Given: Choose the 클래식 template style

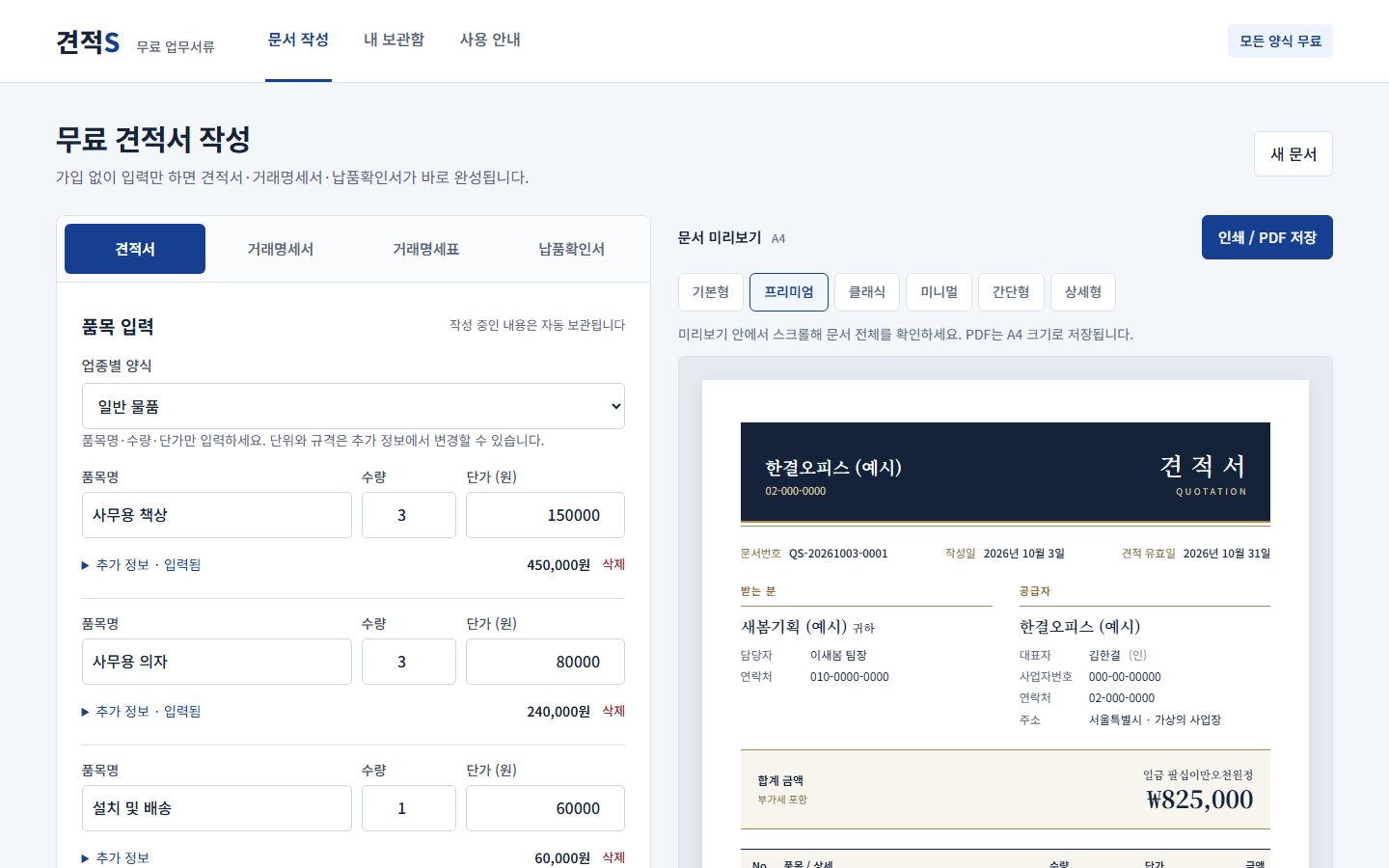Looking at the screenshot, I should coord(867,292).
